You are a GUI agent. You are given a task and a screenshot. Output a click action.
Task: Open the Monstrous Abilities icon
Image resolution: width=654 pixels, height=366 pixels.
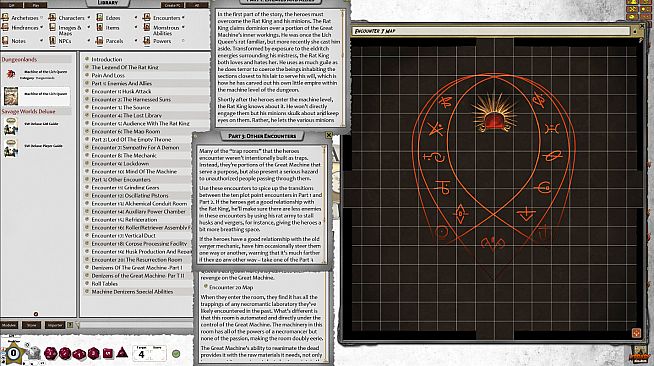pos(146,27)
